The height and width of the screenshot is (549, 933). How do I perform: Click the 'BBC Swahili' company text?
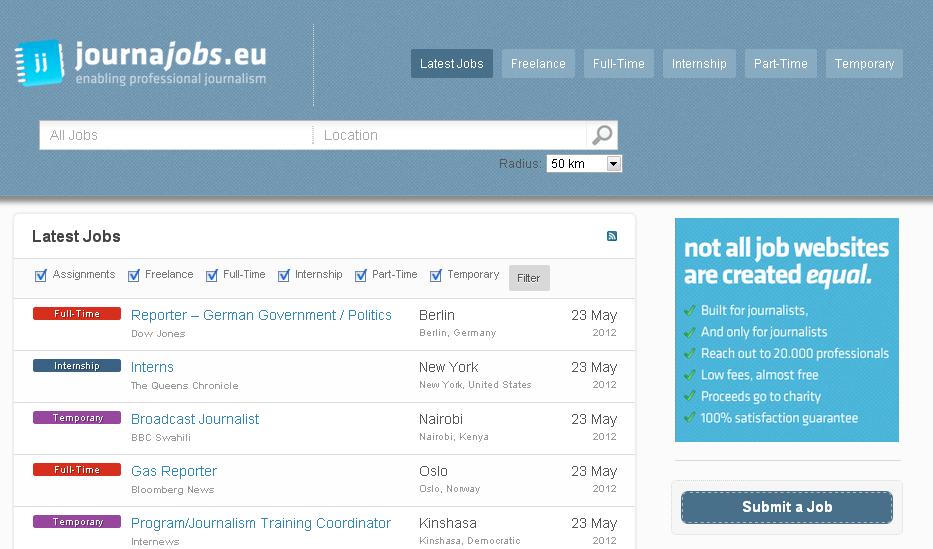point(161,438)
